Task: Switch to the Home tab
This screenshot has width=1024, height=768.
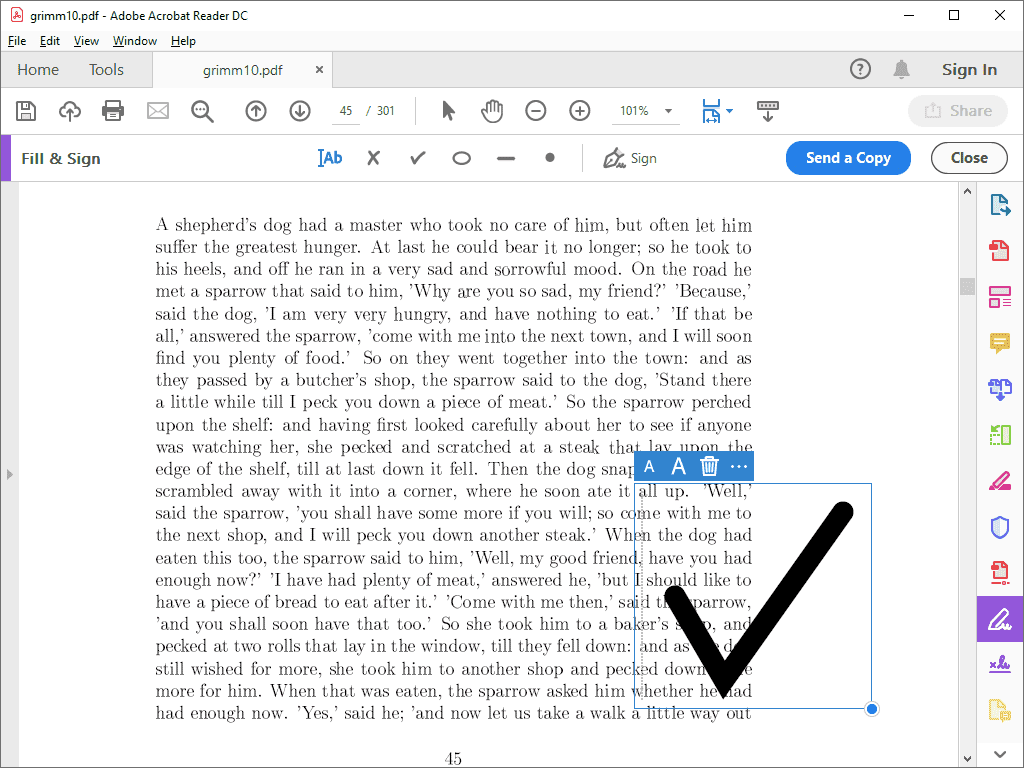Action: [38, 70]
